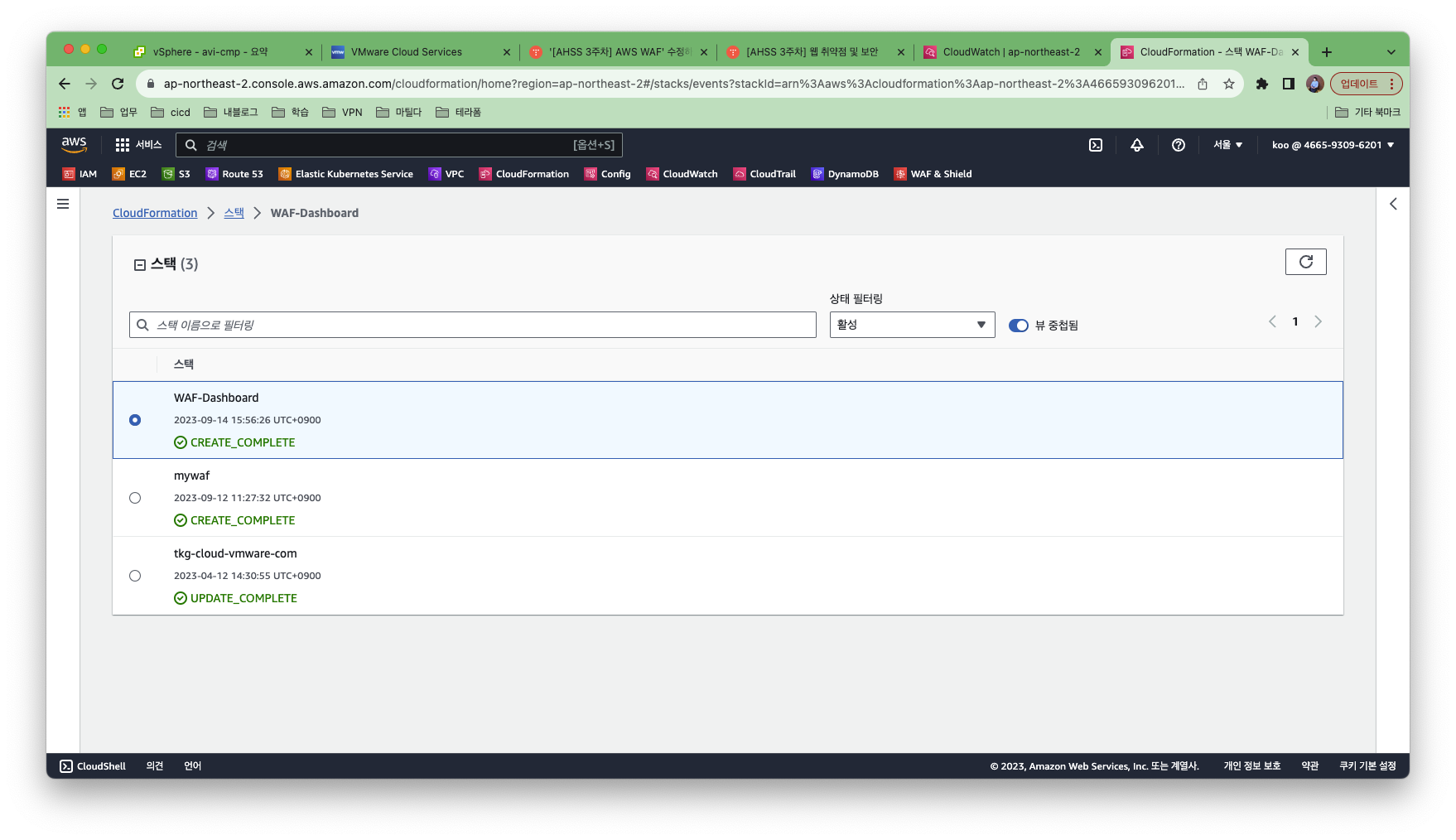Open 개인 정보 보호 privacy link
The image size is (1456, 840).
(1252, 766)
